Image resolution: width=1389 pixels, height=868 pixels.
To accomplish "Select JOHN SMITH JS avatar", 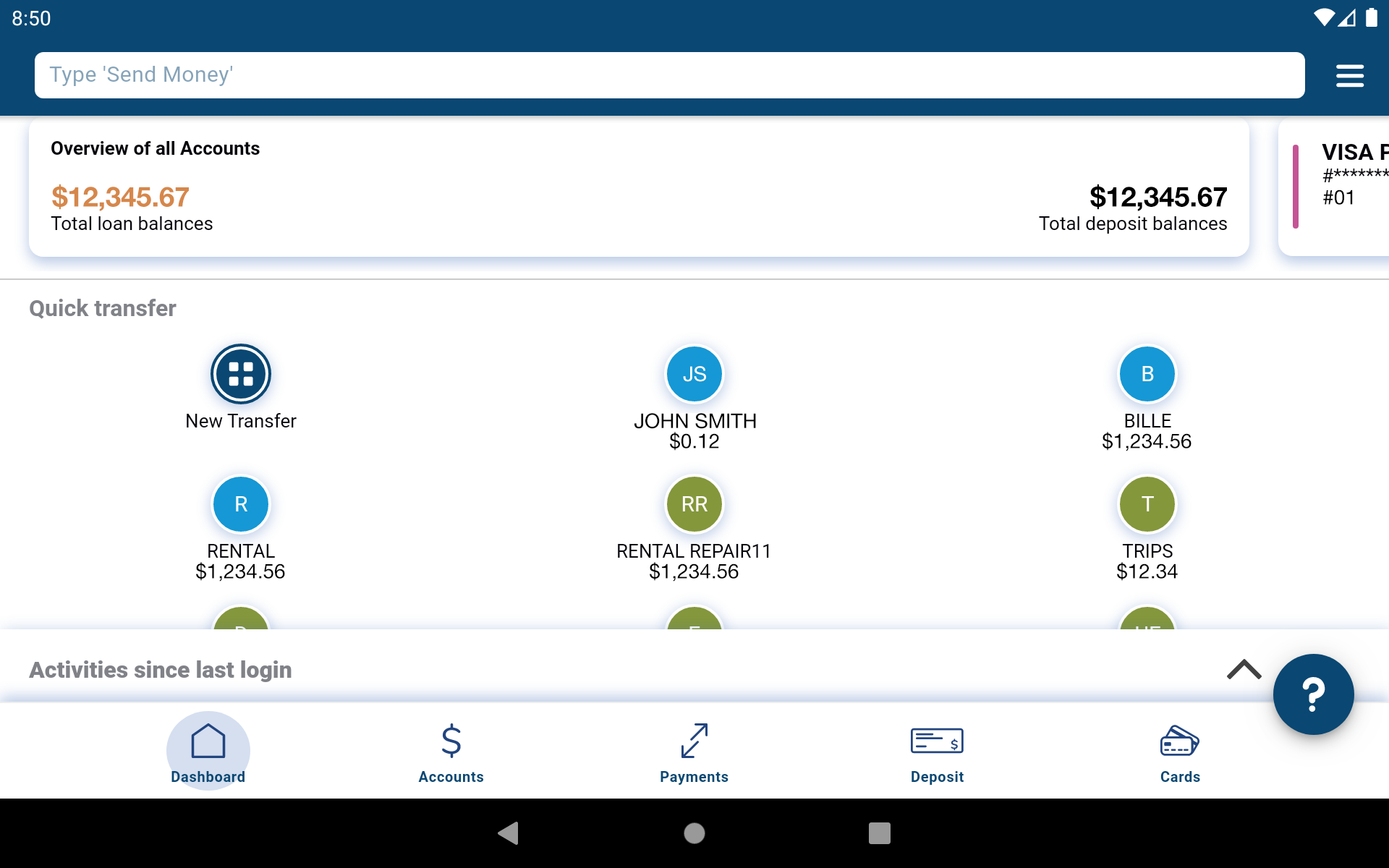I will (694, 374).
